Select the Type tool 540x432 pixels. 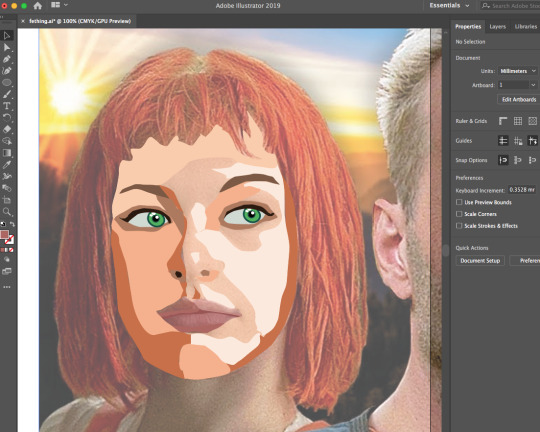point(7,106)
